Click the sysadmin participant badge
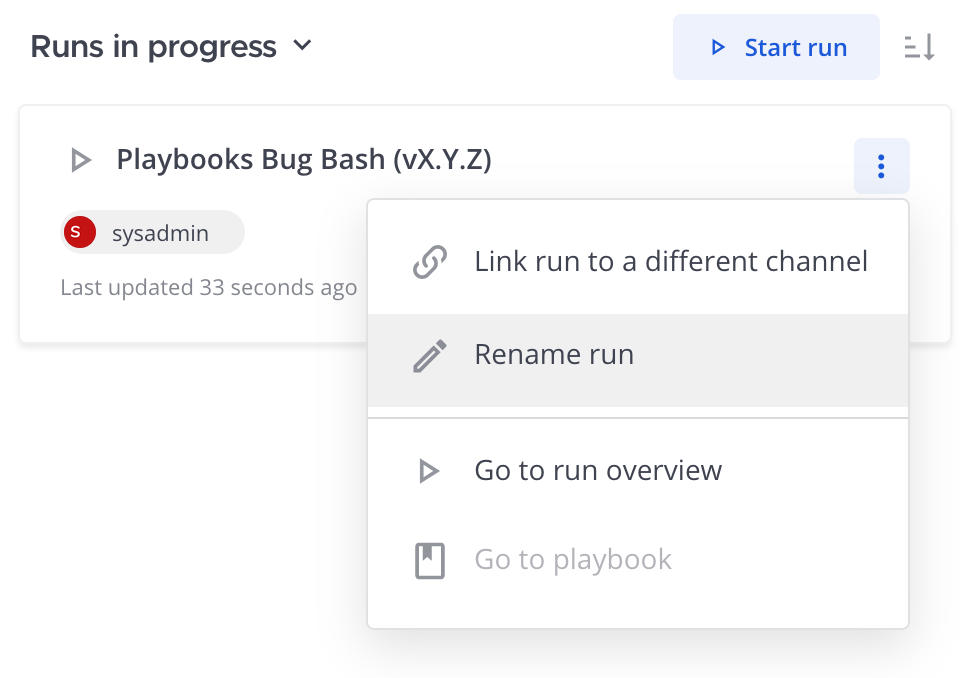 [152, 231]
